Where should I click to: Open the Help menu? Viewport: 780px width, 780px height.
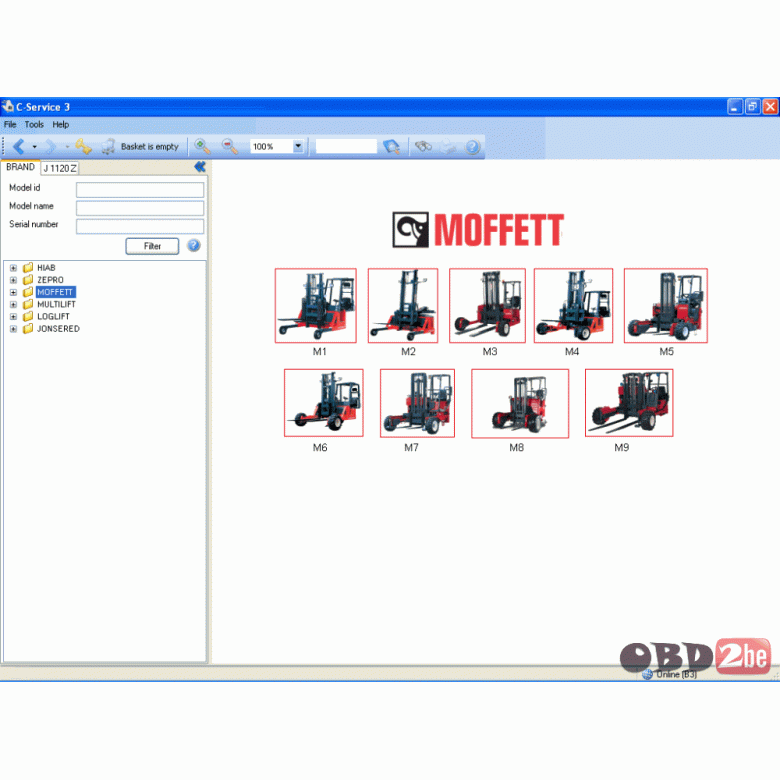coord(61,124)
